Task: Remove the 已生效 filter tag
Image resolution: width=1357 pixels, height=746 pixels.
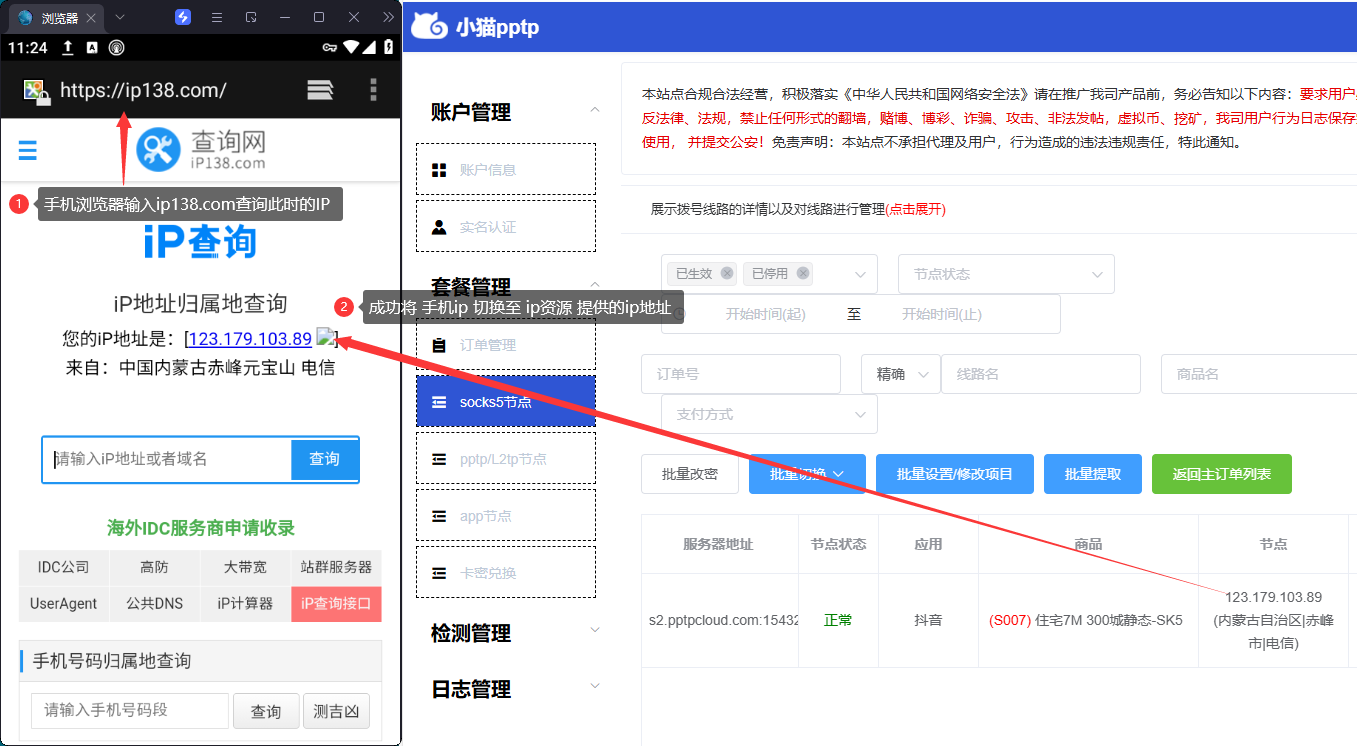Action: (727, 273)
